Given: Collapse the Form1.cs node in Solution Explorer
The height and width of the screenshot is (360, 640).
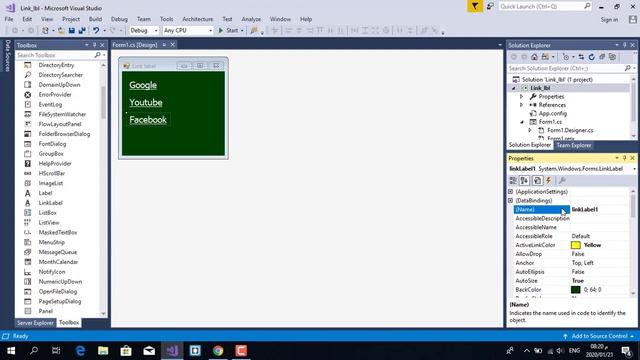Looking at the screenshot, I should tap(522, 122).
